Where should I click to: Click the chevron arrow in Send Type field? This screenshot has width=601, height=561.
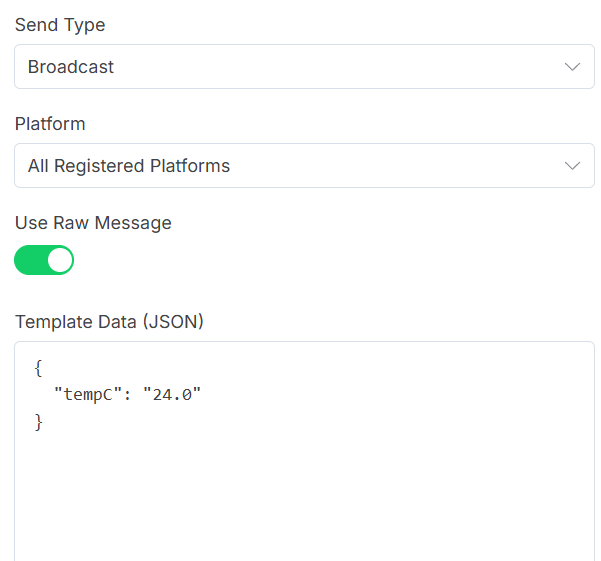click(x=572, y=67)
